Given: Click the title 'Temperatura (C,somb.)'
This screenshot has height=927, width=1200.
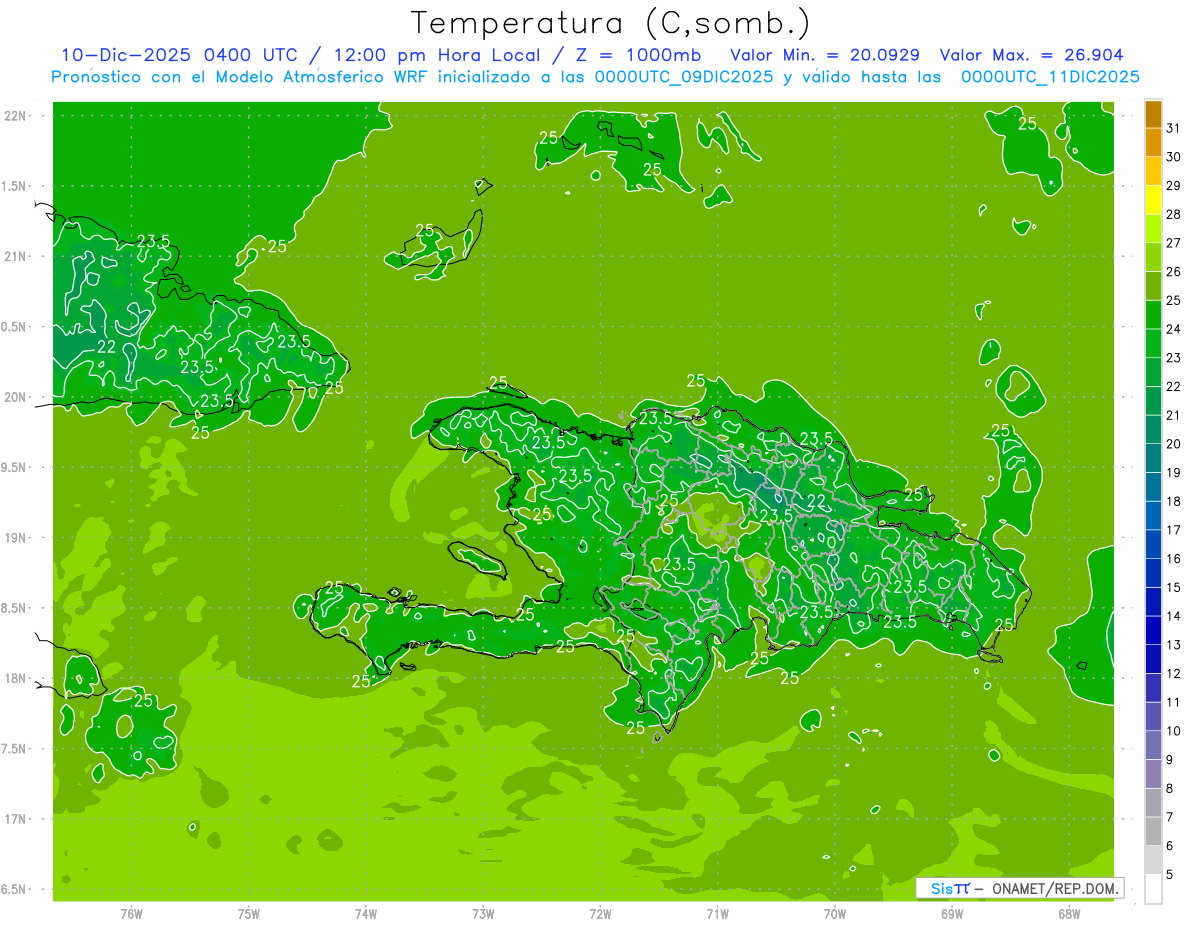Looking at the screenshot, I should (x=610, y=23).
